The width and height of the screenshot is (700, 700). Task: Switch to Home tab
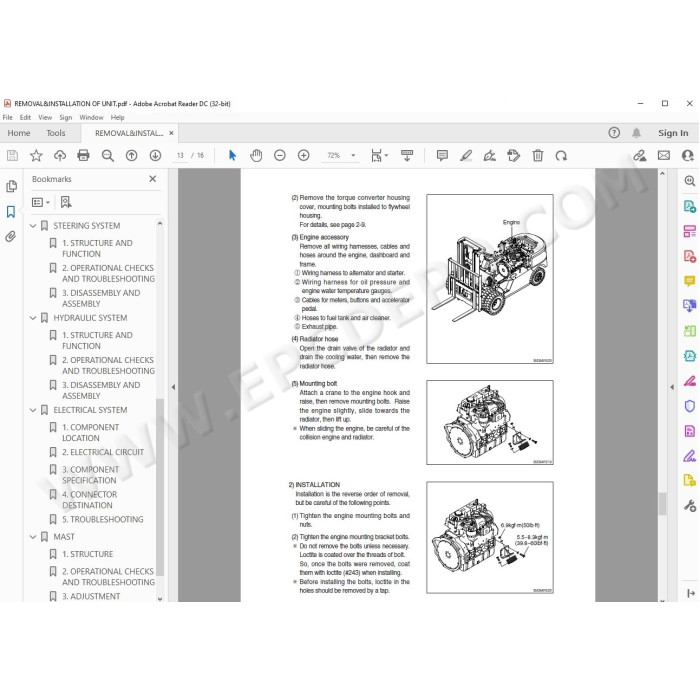tap(19, 133)
